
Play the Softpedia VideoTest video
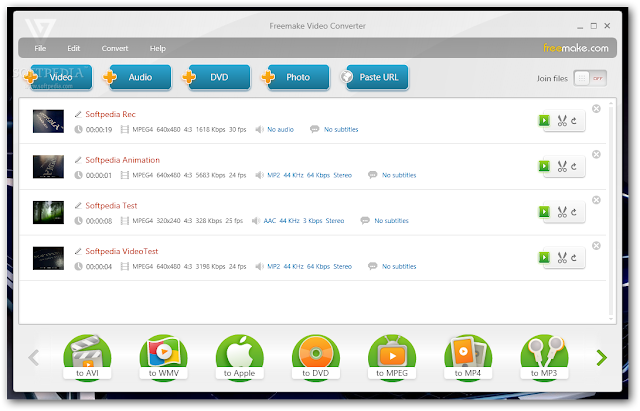pyautogui.click(x=544, y=257)
